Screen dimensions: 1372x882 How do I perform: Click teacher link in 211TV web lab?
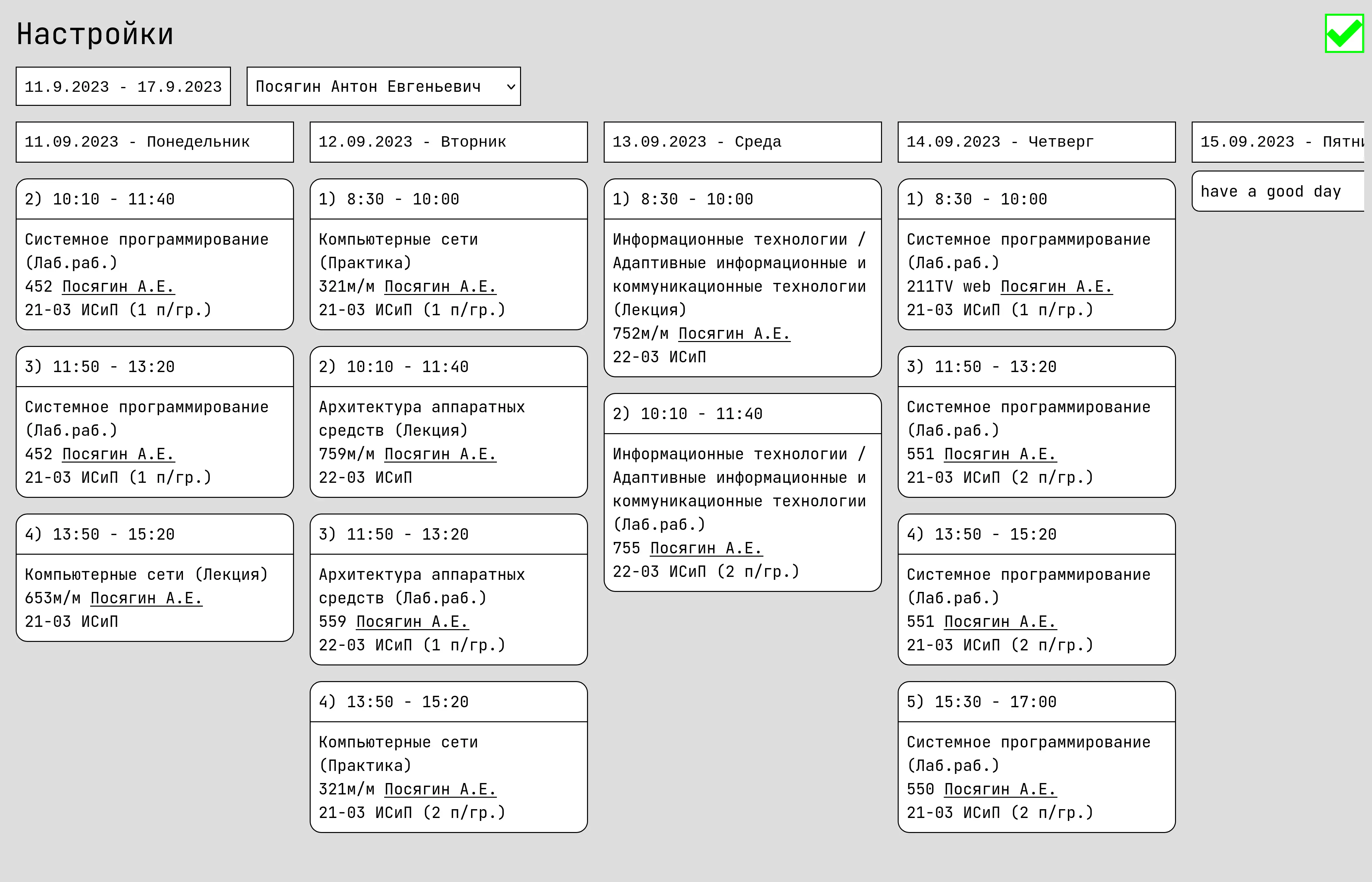tap(1056, 286)
